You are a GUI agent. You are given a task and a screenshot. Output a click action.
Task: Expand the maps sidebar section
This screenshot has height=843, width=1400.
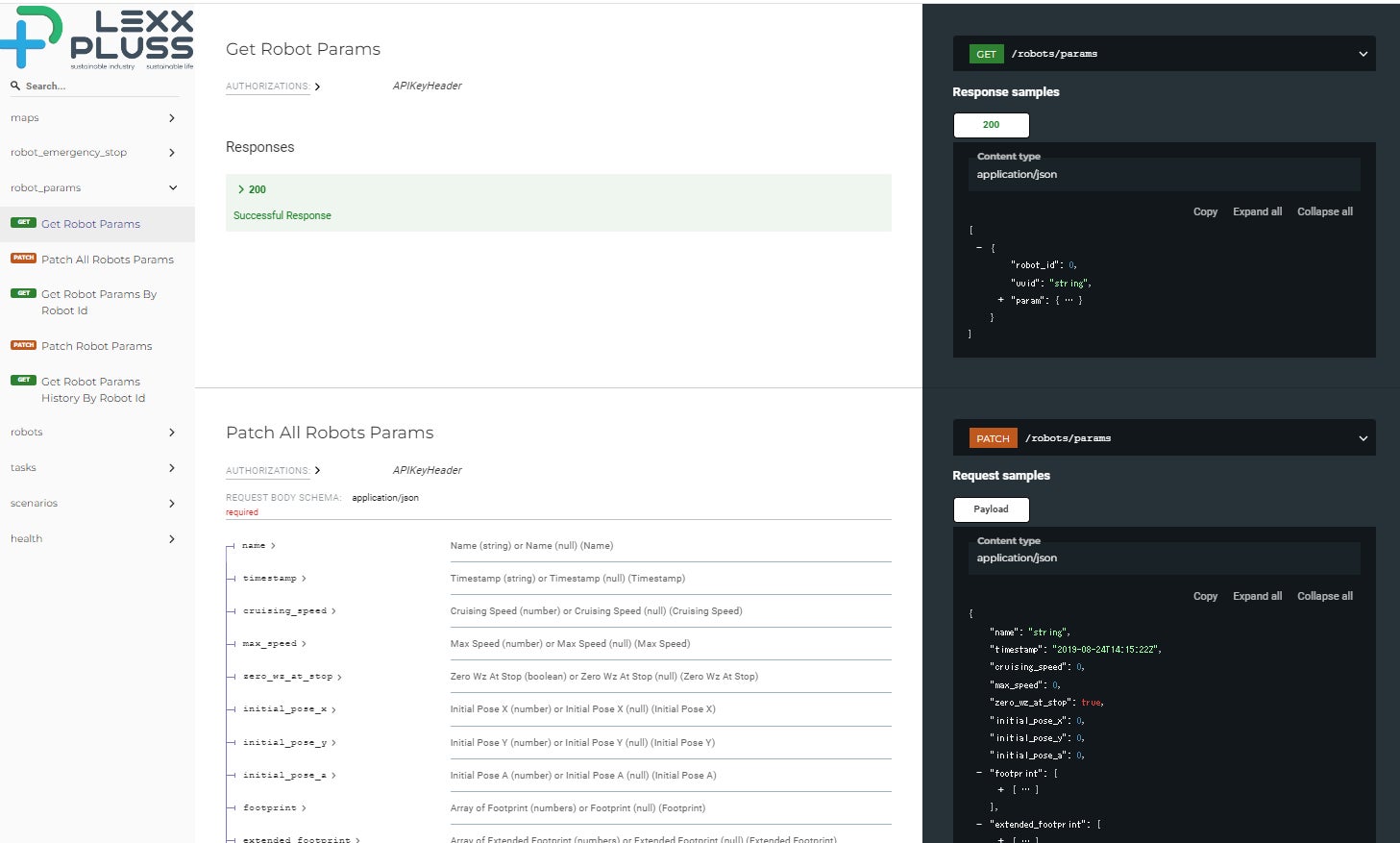click(x=172, y=118)
